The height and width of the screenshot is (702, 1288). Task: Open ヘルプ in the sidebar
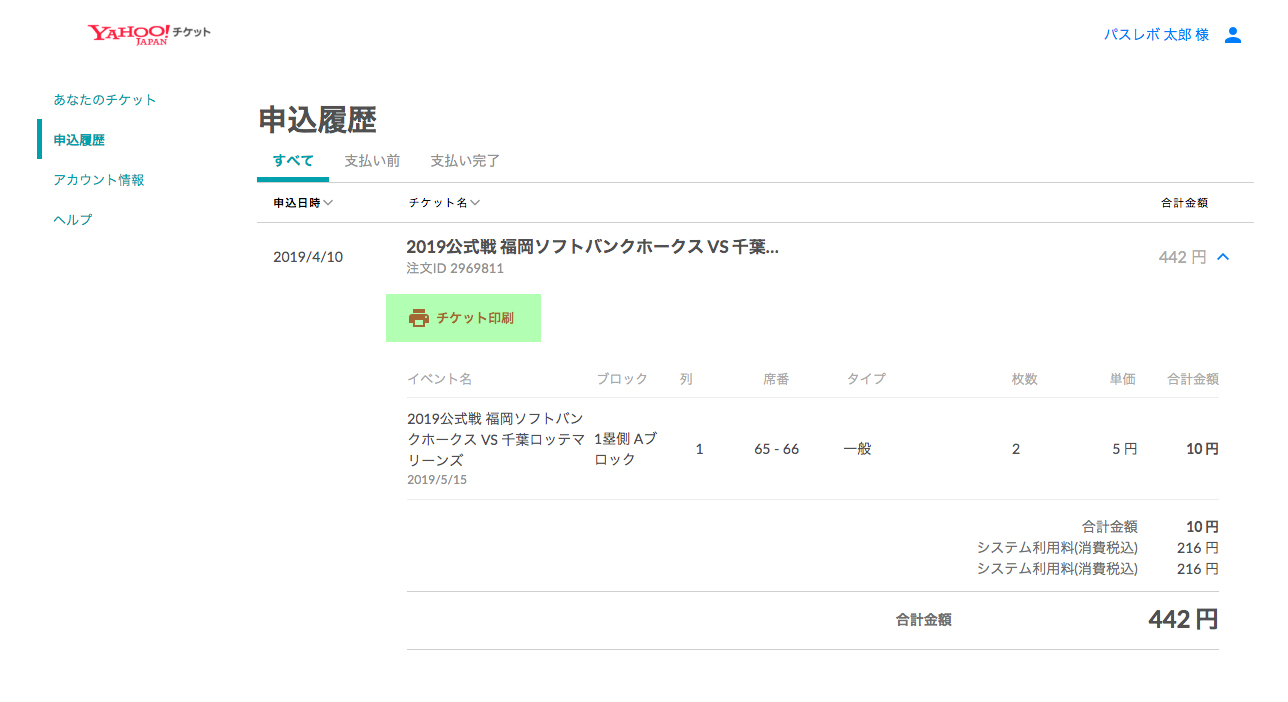[73, 220]
